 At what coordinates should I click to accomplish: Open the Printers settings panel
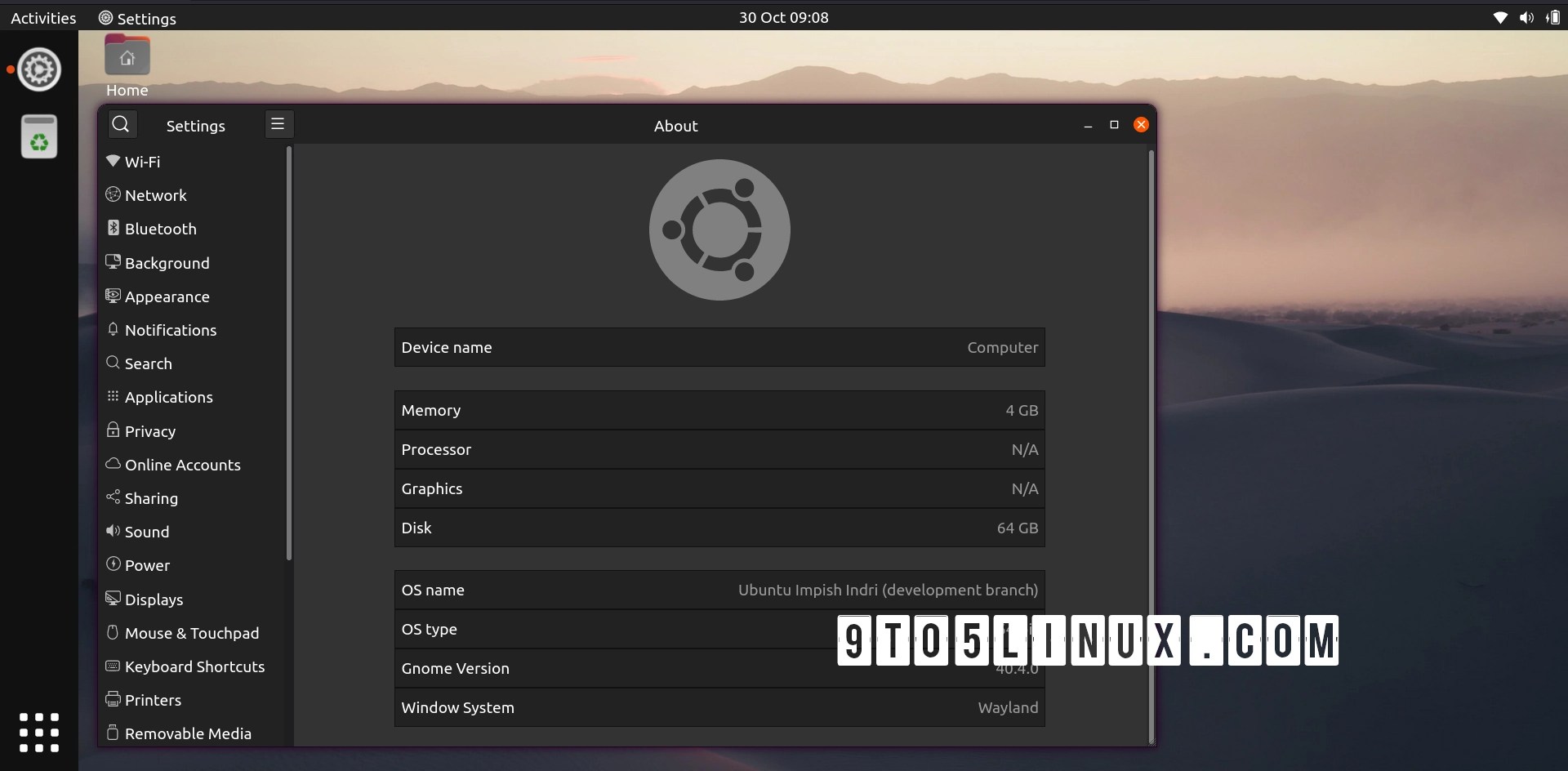[x=193, y=700]
